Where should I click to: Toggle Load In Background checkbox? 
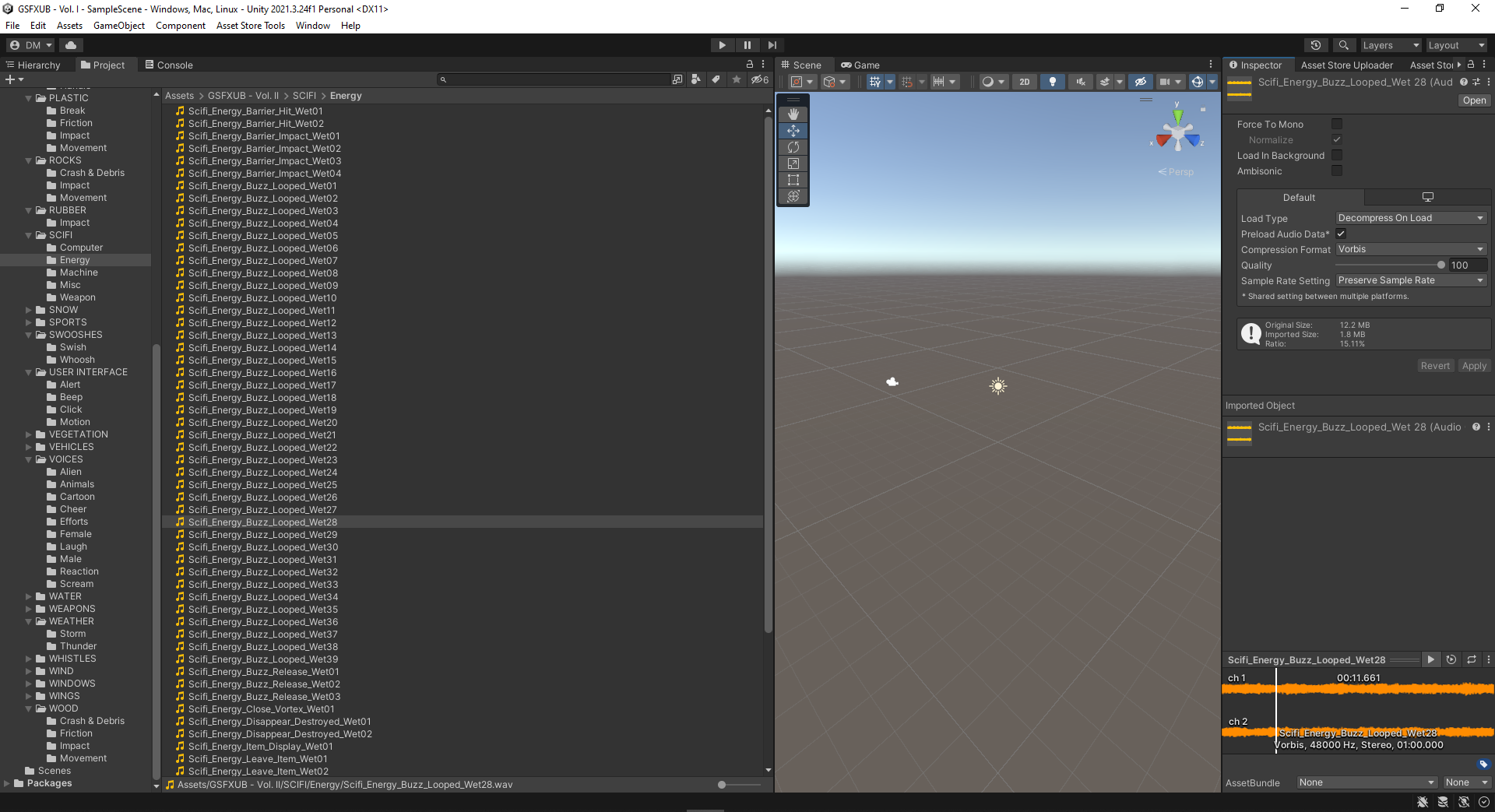[x=1337, y=155]
